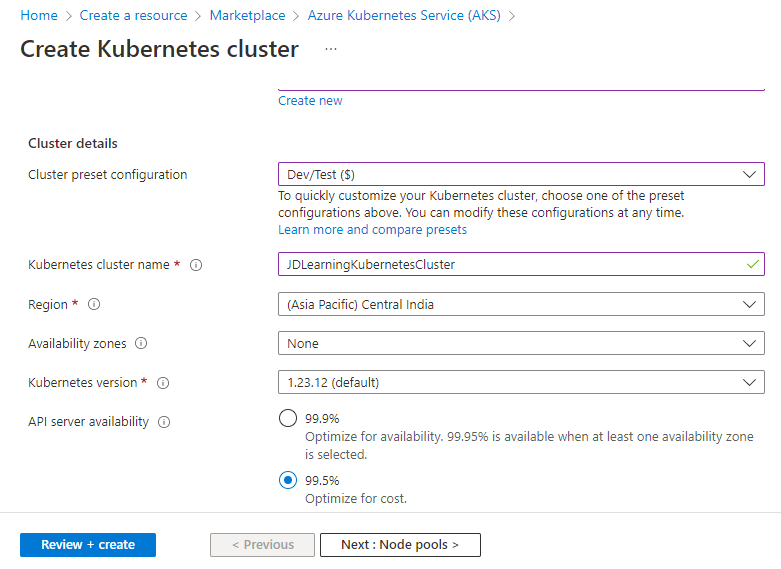Expand the Kubernetes version dropdown
This screenshot has height=569, width=781.
[521, 382]
